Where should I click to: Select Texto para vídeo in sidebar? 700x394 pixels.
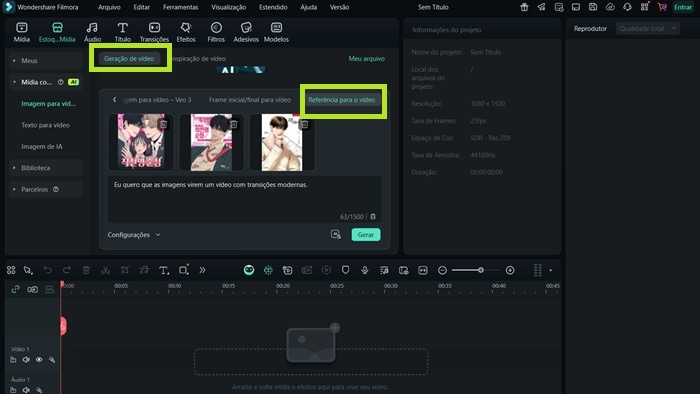tap(45, 125)
